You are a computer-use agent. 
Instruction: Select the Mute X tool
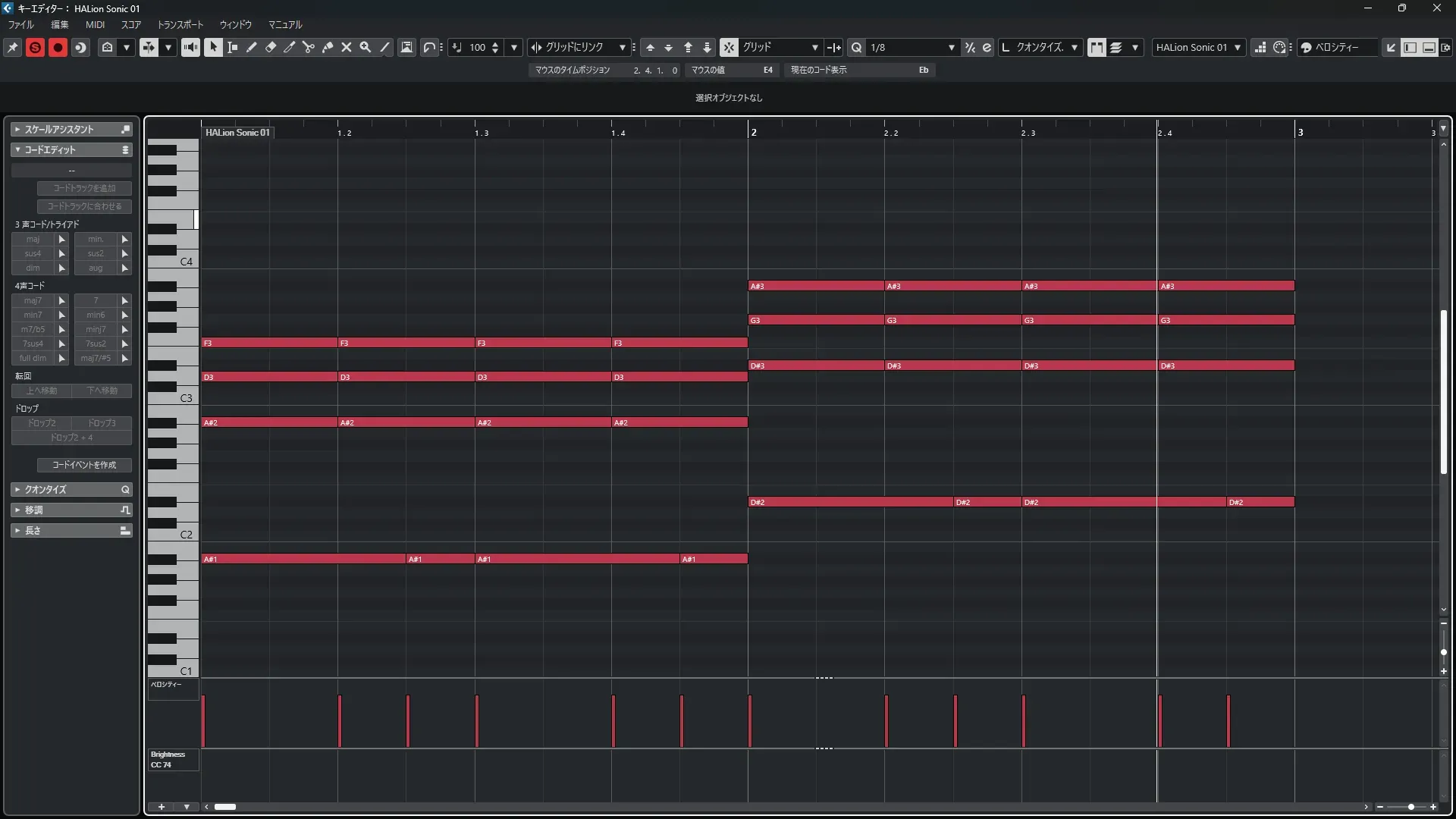tap(347, 47)
